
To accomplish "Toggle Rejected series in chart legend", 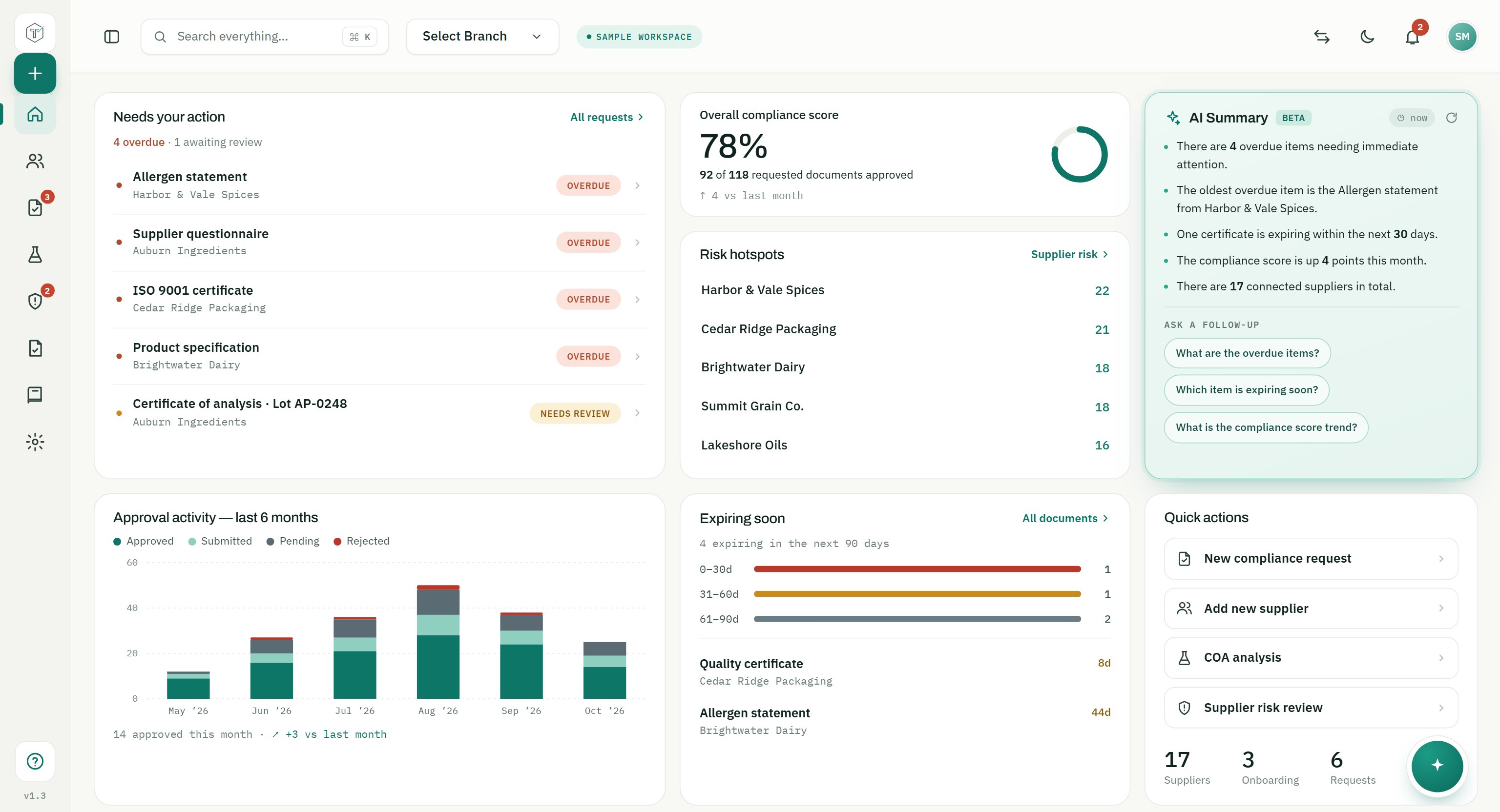I will (x=362, y=541).
